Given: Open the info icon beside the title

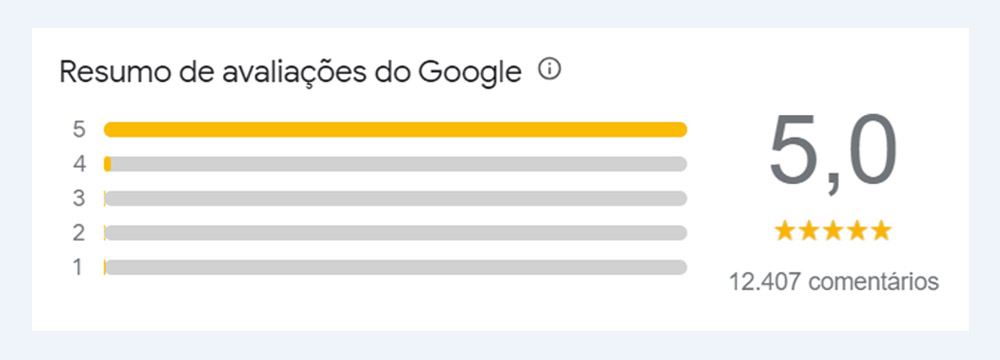Looking at the screenshot, I should [549, 69].
